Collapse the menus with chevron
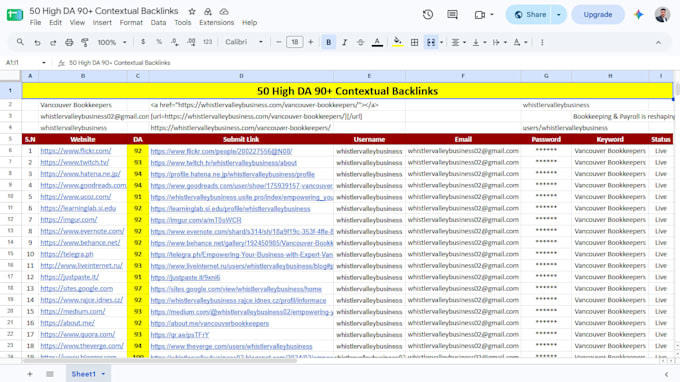The height and width of the screenshot is (382, 680). [x=658, y=42]
